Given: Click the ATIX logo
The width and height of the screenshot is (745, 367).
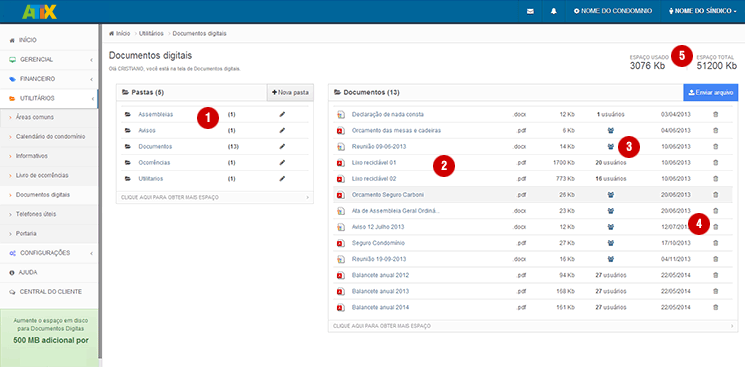Looking at the screenshot, I should tap(39, 11).
